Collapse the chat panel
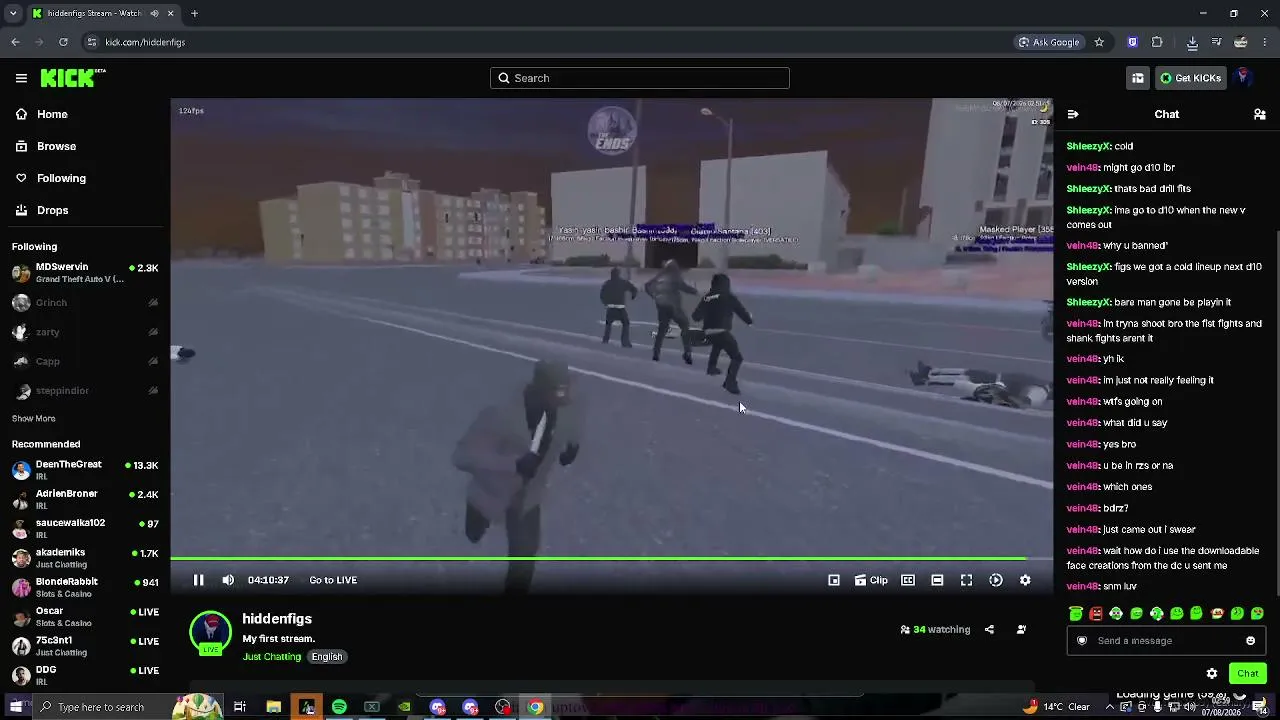 (1073, 114)
